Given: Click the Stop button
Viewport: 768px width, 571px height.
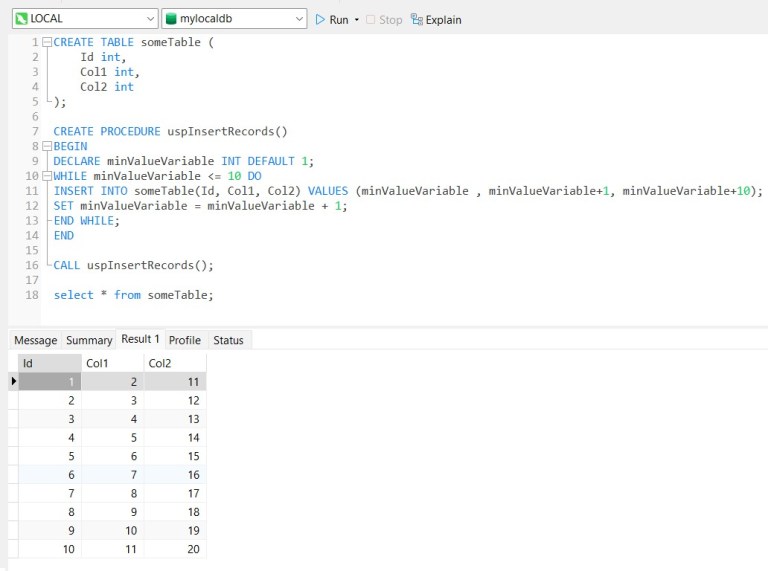Looking at the screenshot, I should (x=384, y=20).
